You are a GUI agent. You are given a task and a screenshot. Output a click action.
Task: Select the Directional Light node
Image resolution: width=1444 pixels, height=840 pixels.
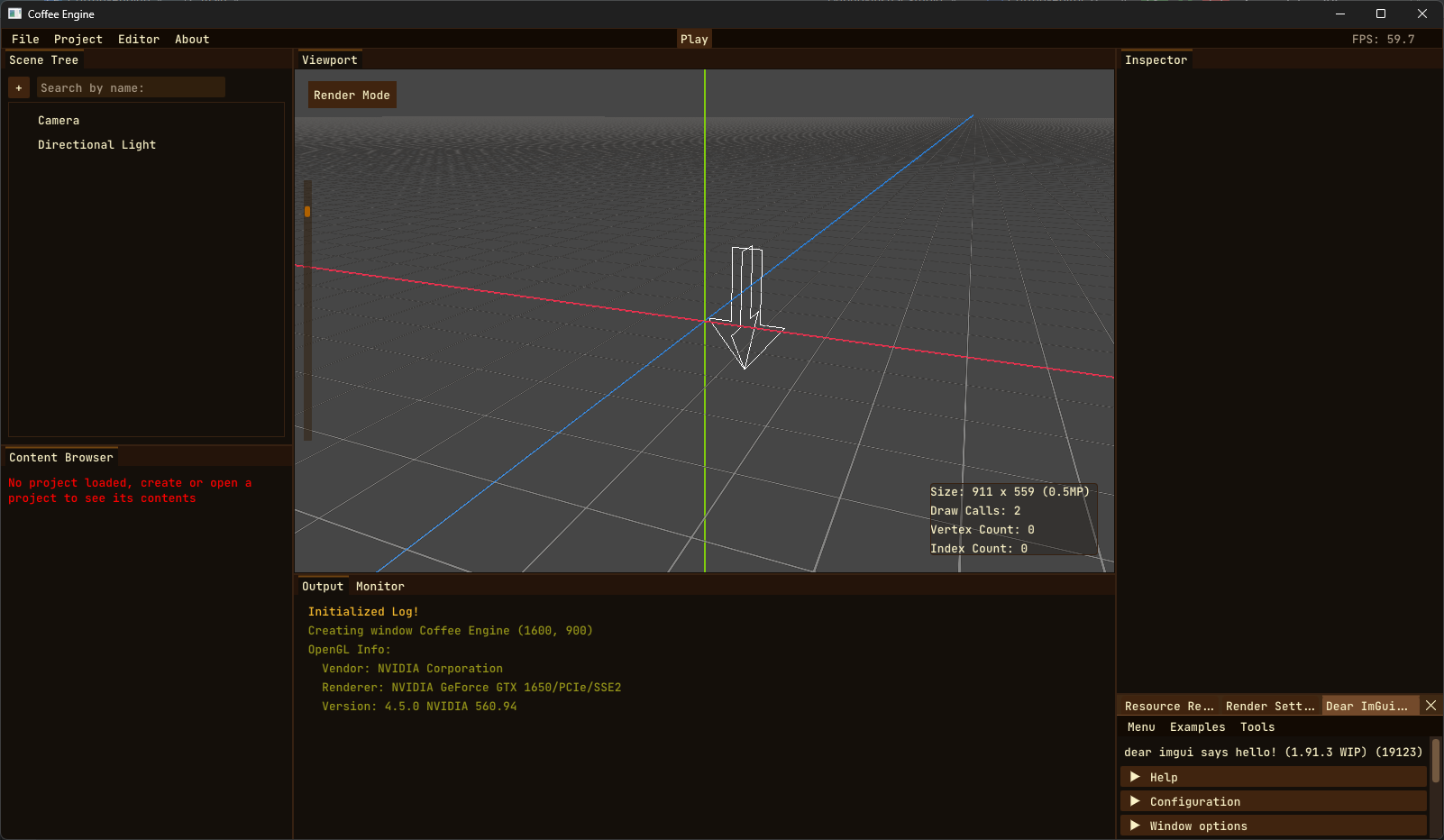[x=96, y=144]
